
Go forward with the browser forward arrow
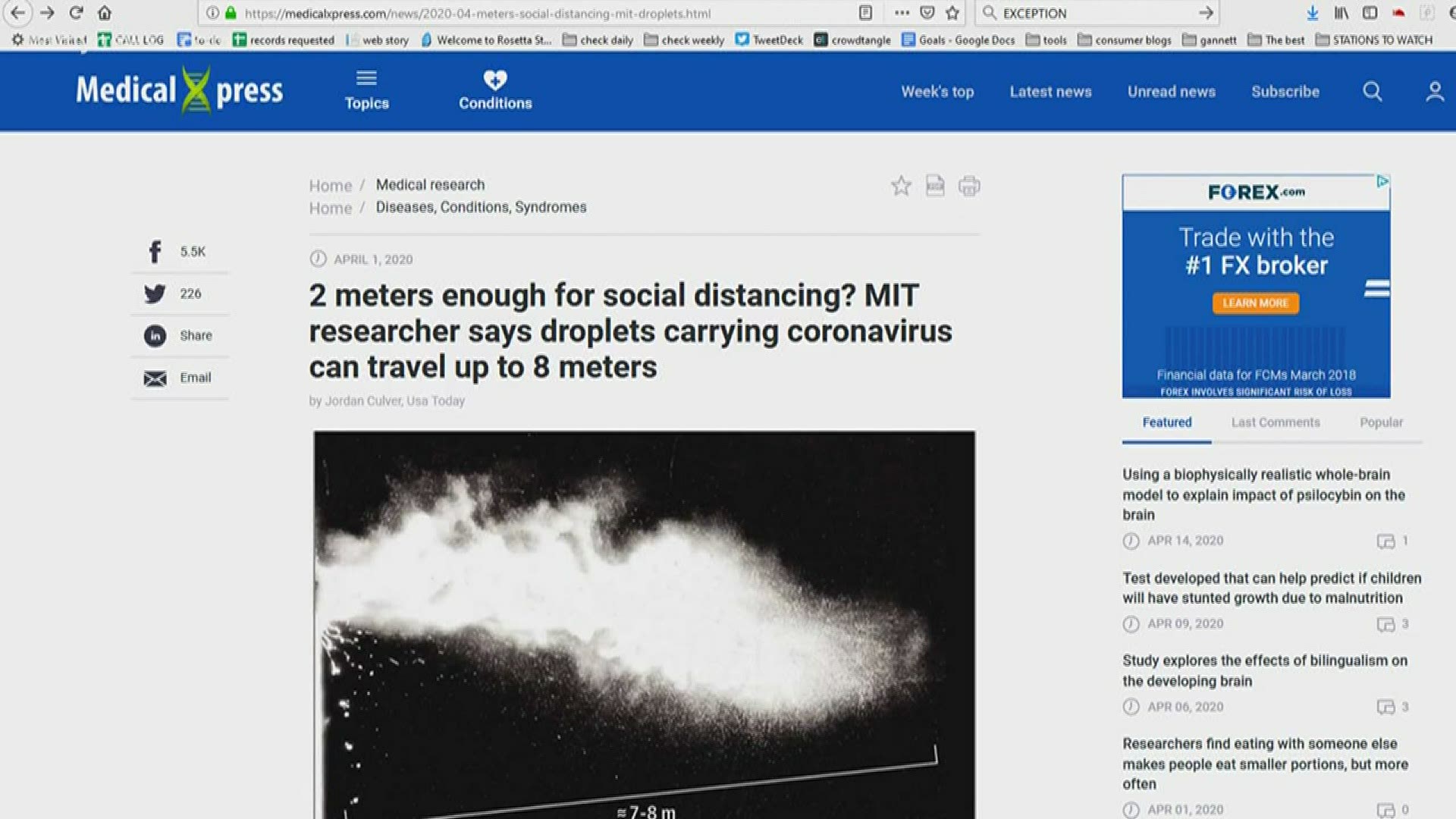pos(47,13)
